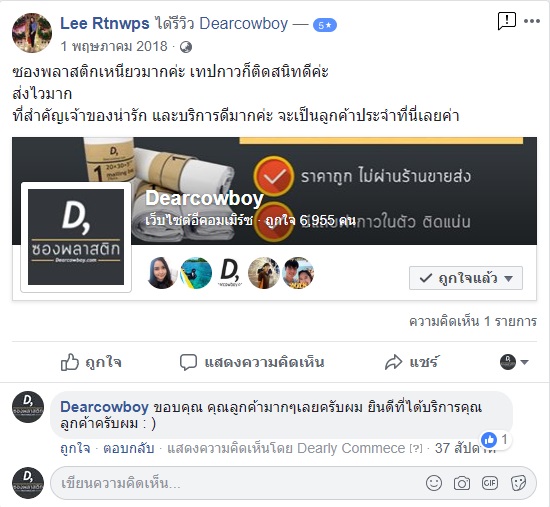
Task: Show ความคิดเห็น 1 รายการ comment count
Action: coord(473,321)
